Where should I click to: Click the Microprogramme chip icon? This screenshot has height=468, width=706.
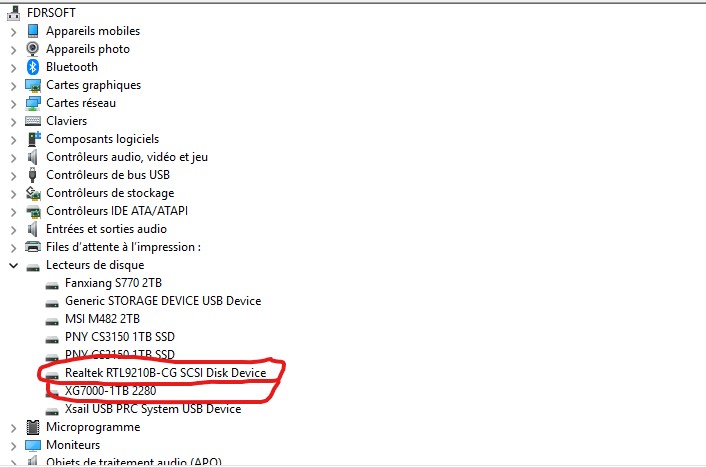click(33, 427)
